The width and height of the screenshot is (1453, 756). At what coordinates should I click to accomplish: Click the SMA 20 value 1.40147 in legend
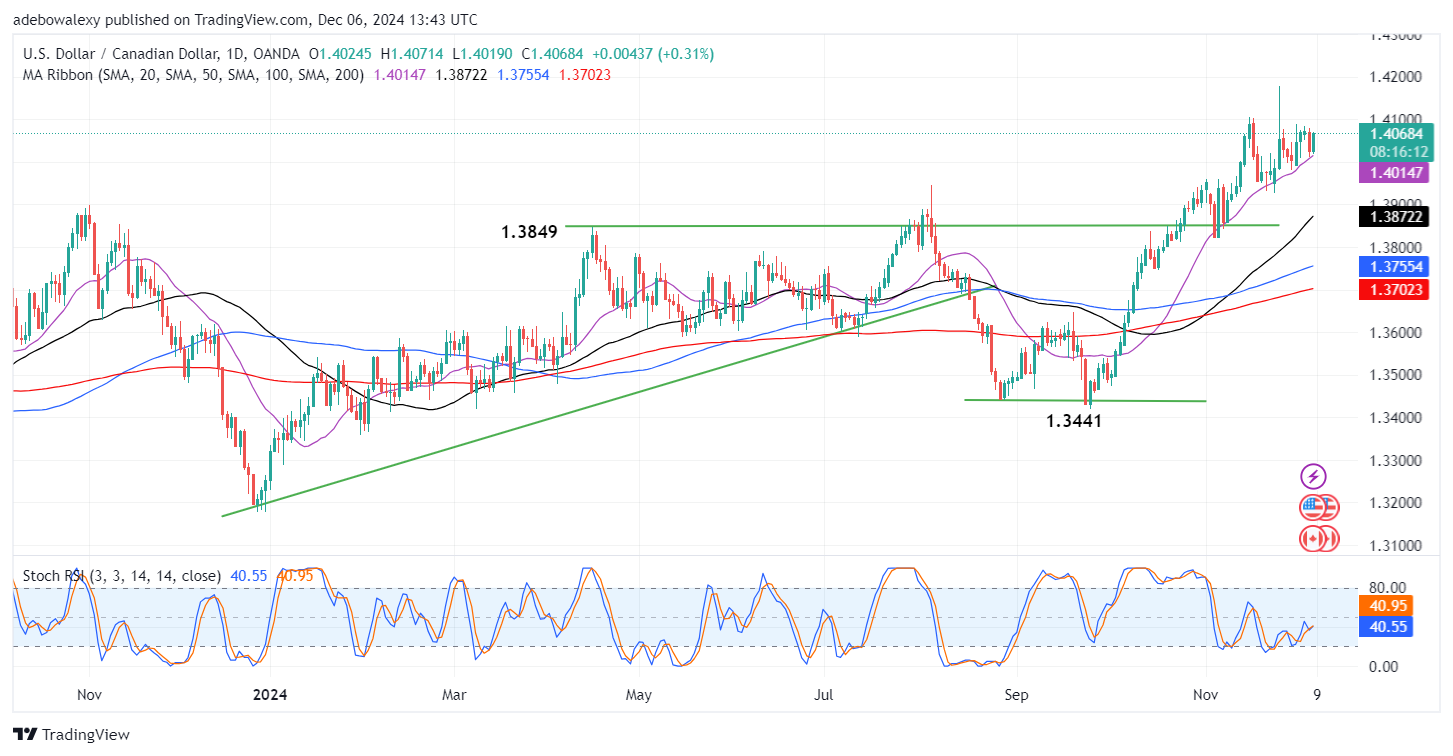point(401,74)
